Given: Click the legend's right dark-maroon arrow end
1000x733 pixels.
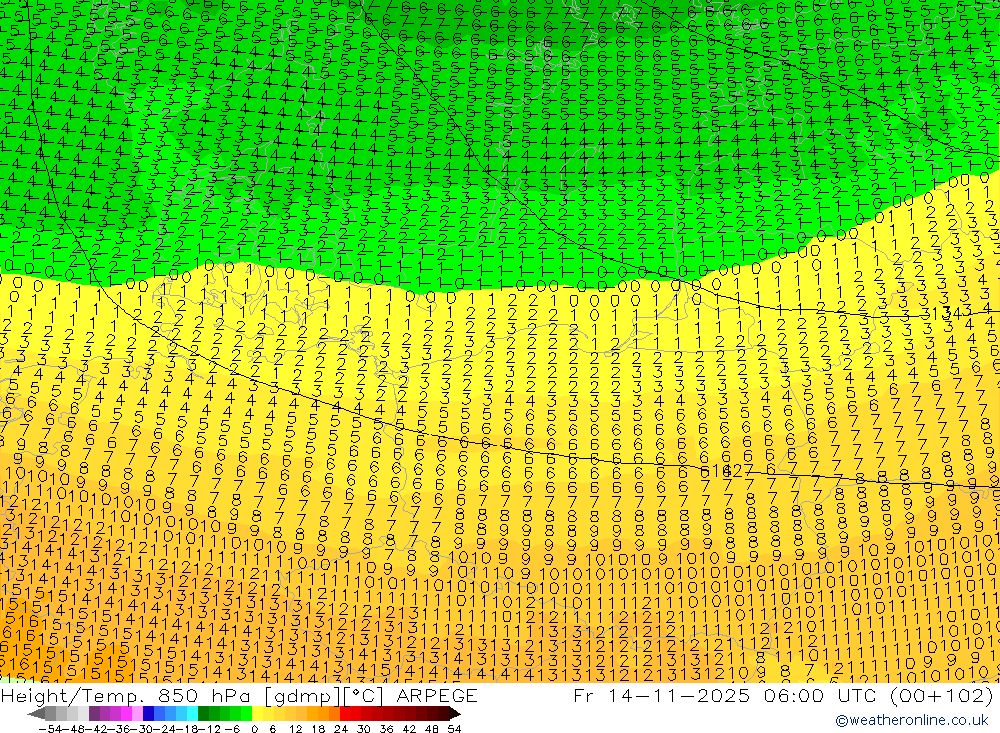Looking at the screenshot, I should (455, 714).
